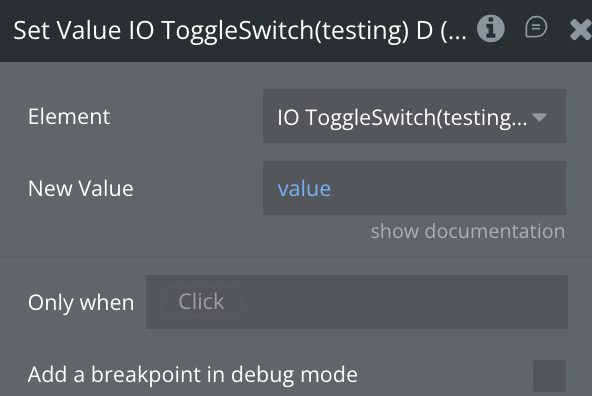Select the IO ToggleSwitch(testing... text in dropdown

[402, 117]
